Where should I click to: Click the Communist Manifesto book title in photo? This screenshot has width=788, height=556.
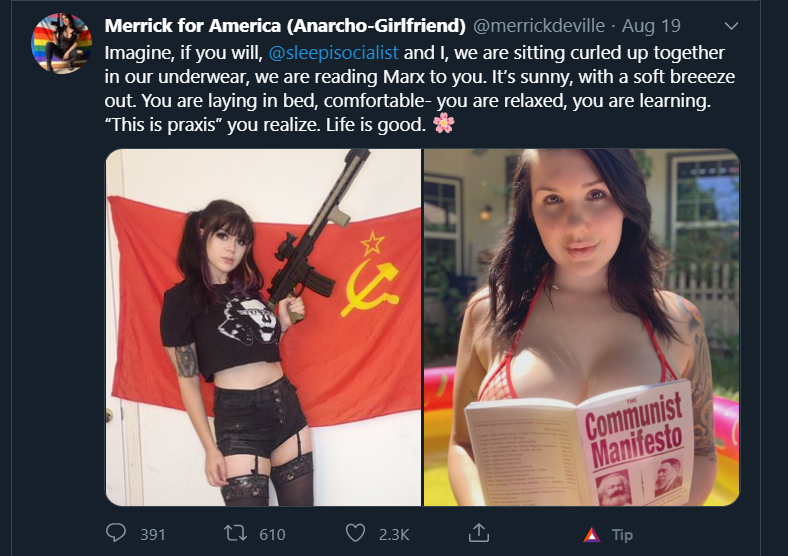634,430
